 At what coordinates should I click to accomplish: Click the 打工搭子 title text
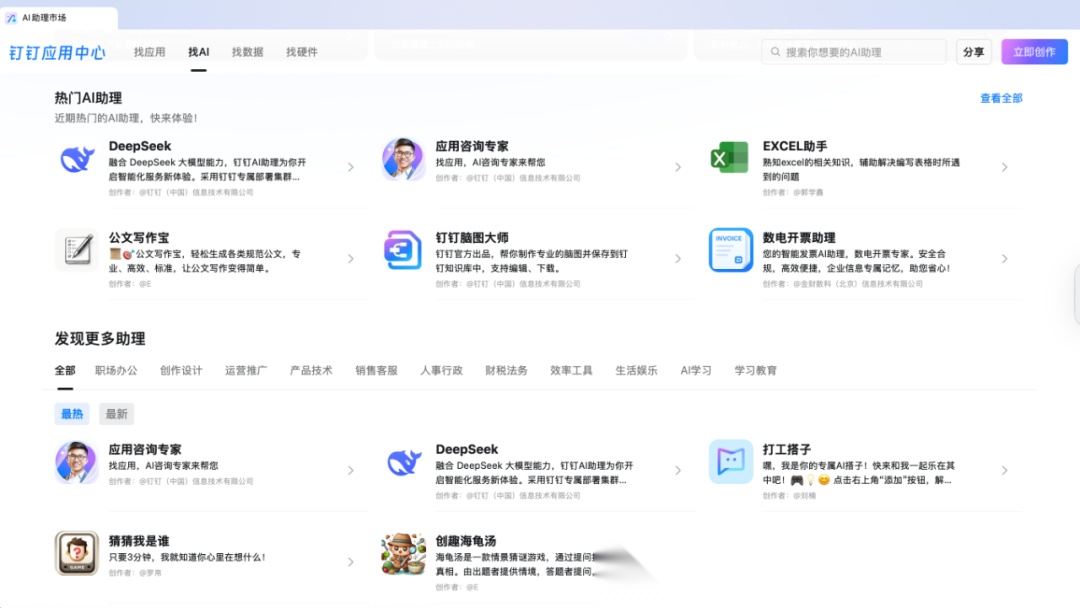[x=786, y=449]
